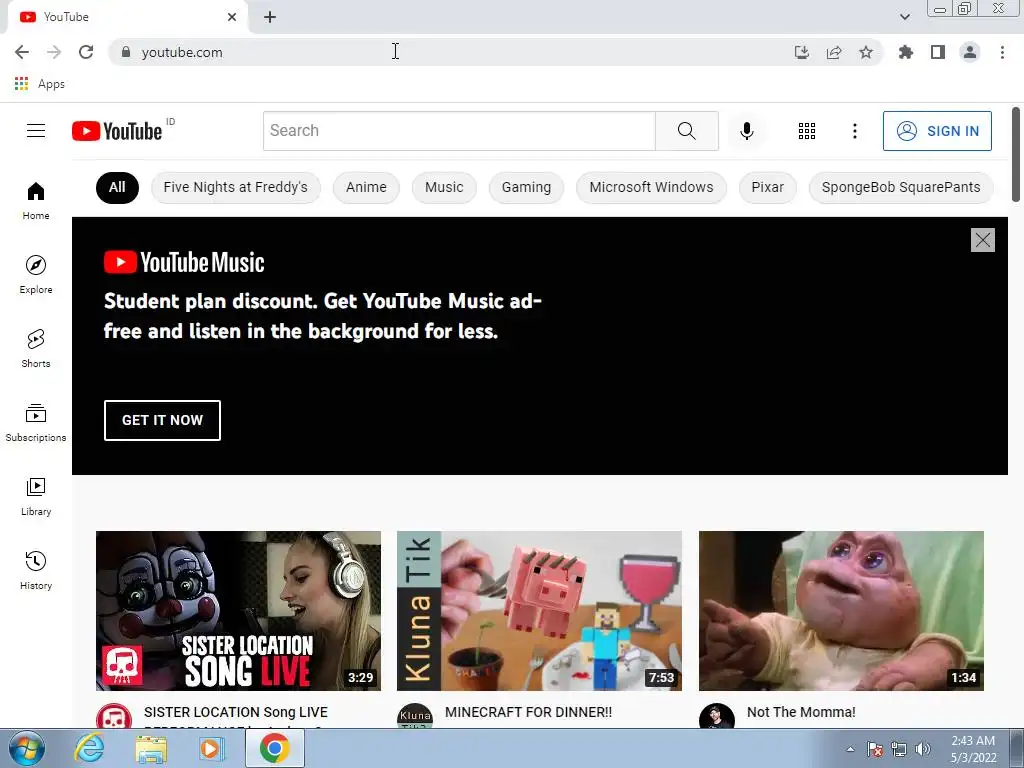Focus the YouTube search field
Image resolution: width=1024 pixels, height=768 pixels.
pyautogui.click(x=459, y=131)
